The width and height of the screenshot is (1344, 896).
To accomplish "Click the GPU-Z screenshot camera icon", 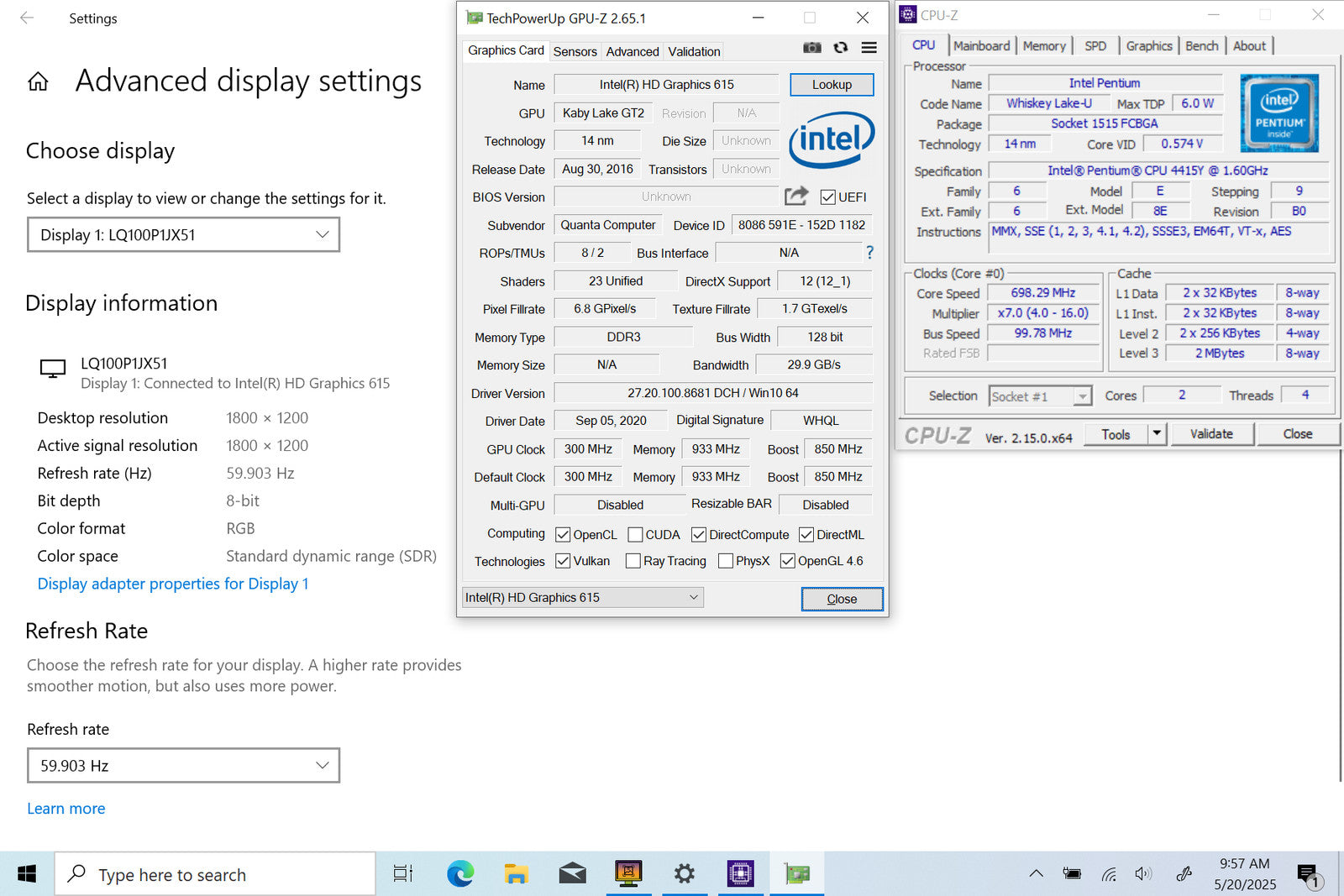I will (811, 48).
